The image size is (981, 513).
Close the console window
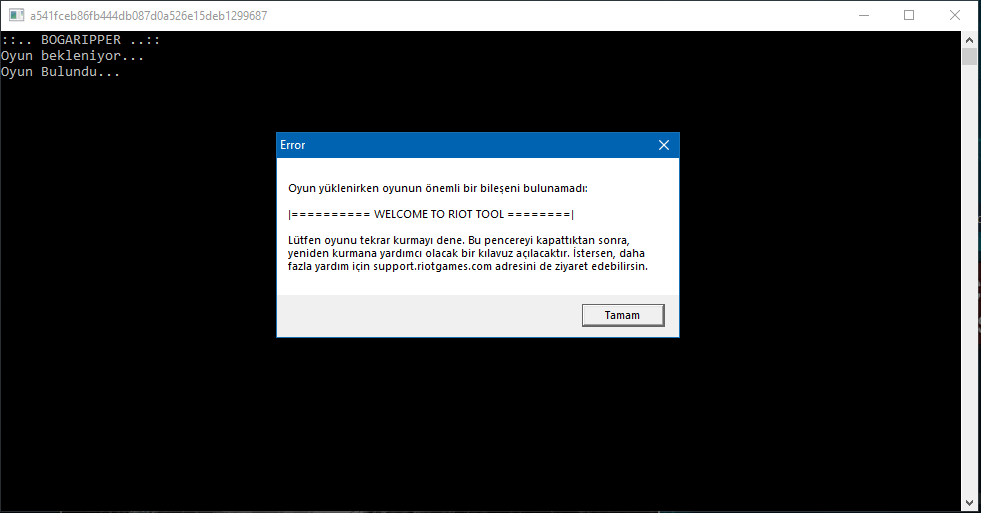coord(955,15)
